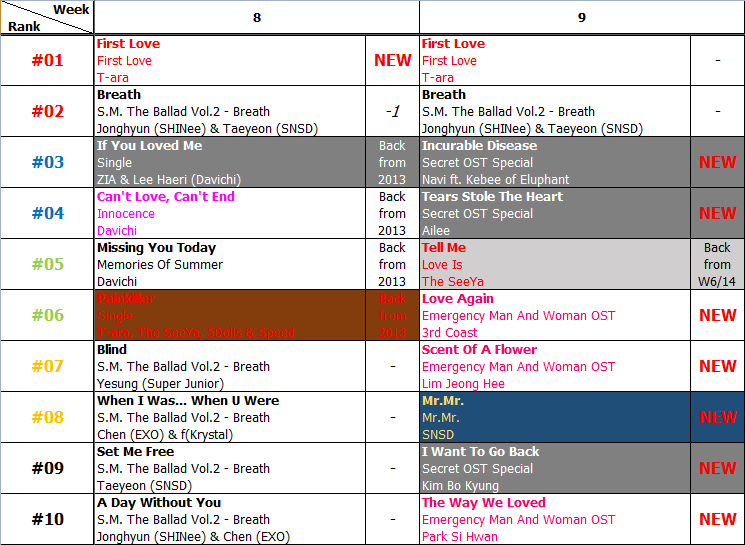The width and height of the screenshot is (745, 545).
Task: Select Tell Me by The SeeYa cell
Action: pyautogui.click(x=555, y=264)
